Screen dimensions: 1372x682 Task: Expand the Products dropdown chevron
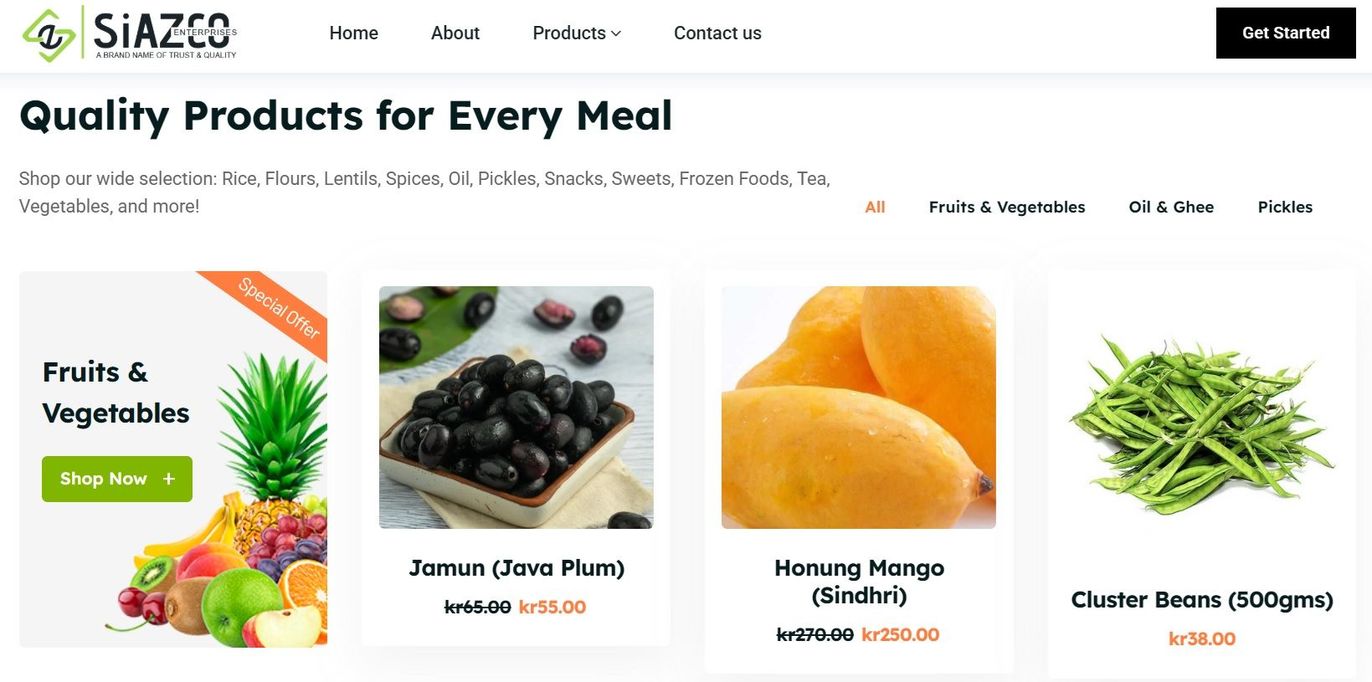[616, 34]
